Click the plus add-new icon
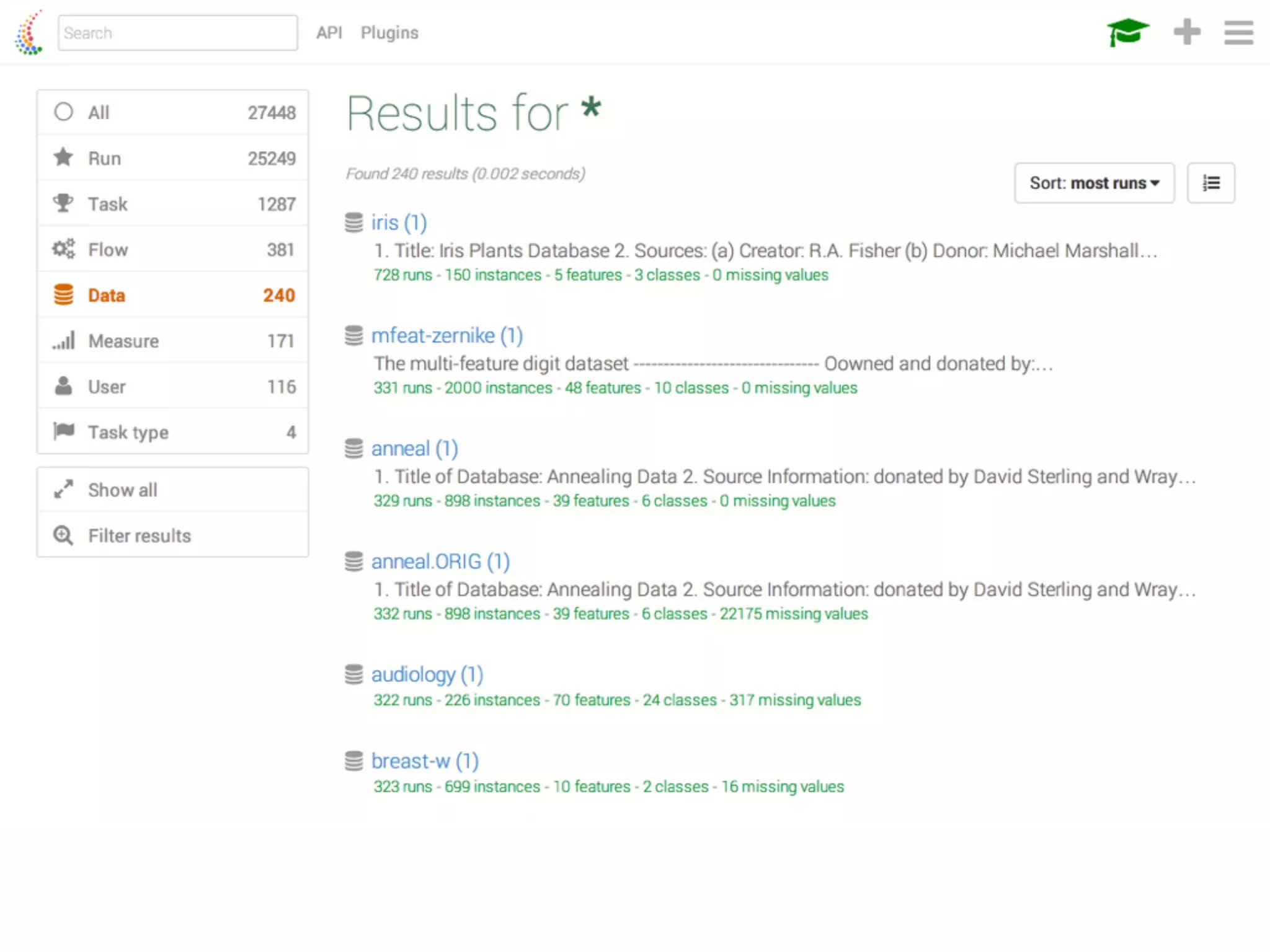Image resolution: width=1270 pixels, height=952 pixels. (1187, 32)
